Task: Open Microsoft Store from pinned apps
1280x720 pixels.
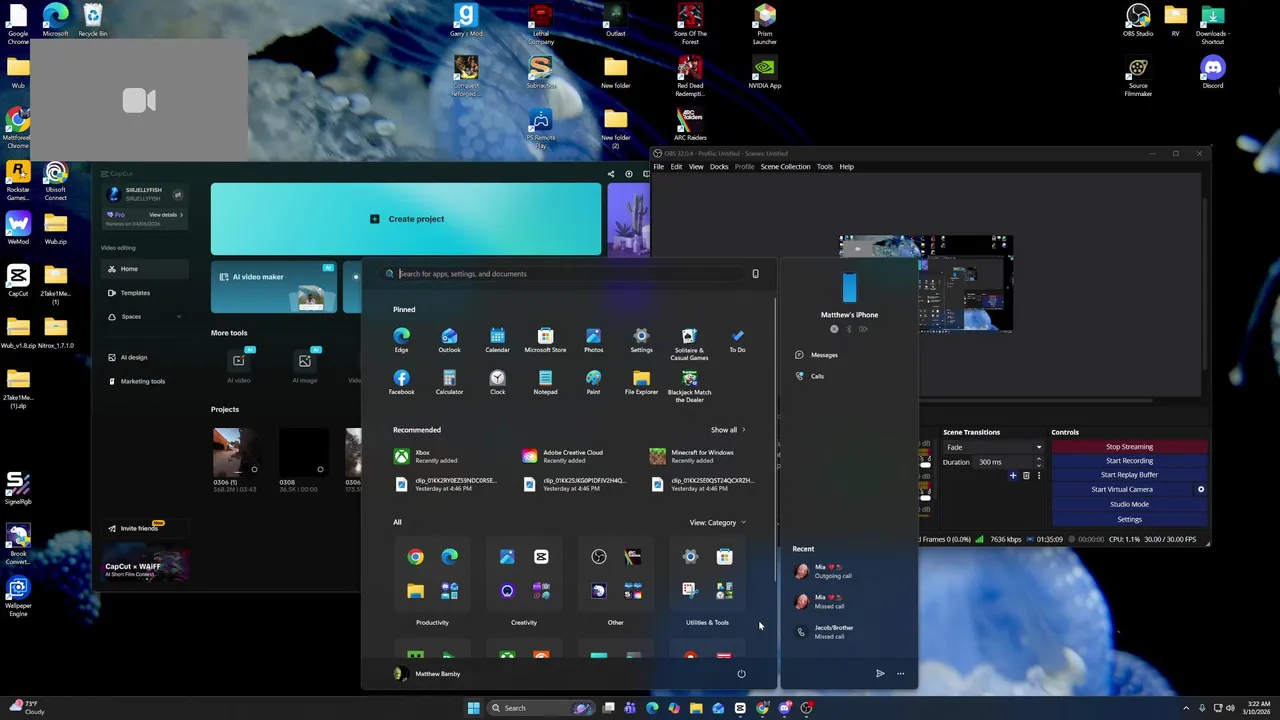Action: [x=545, y=340]
